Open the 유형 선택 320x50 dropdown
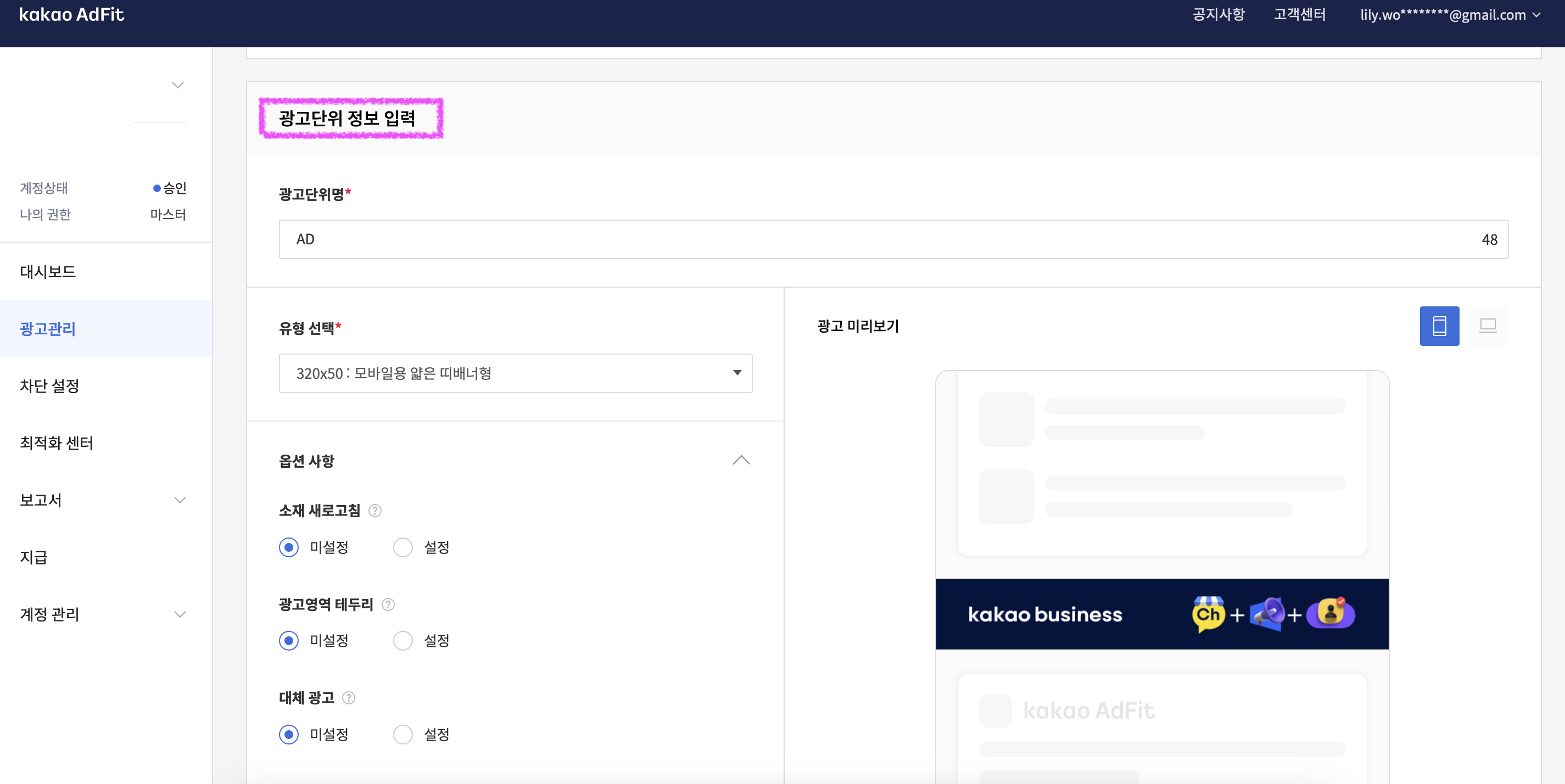 point(515,373)
